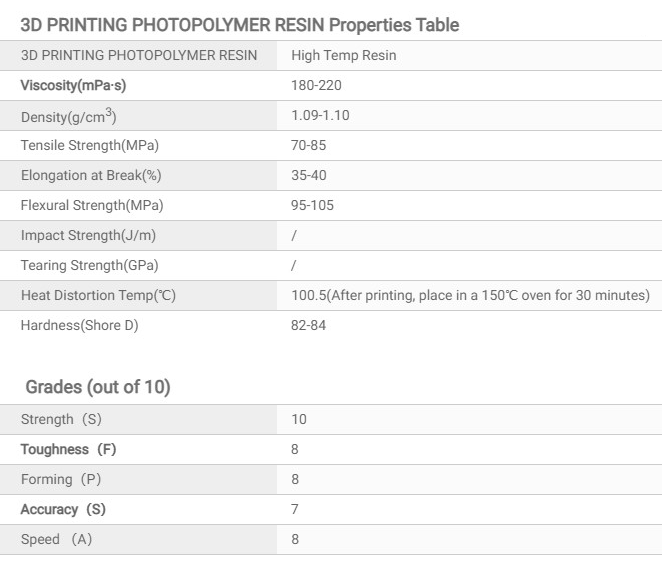The width and height of the screenshot is (666, 573).
Task: Click the Speed (A) row label
Action: [59, 539]
